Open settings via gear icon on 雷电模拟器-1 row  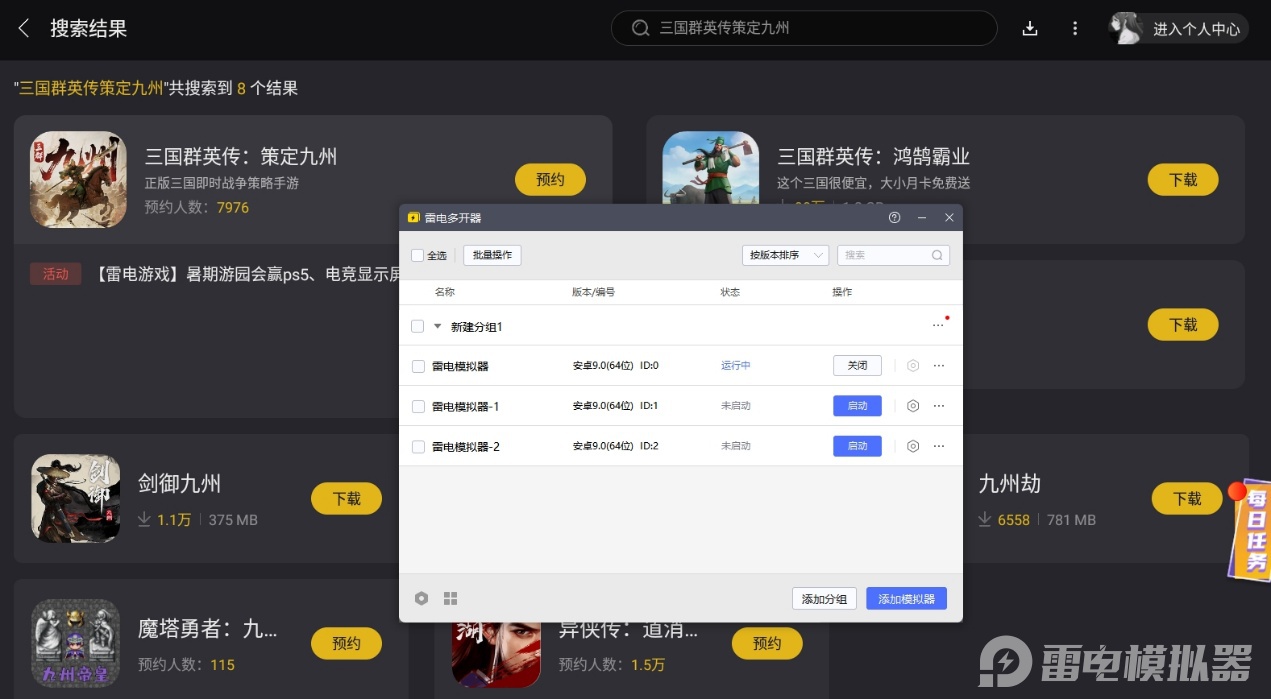click(x=912, y=406)
